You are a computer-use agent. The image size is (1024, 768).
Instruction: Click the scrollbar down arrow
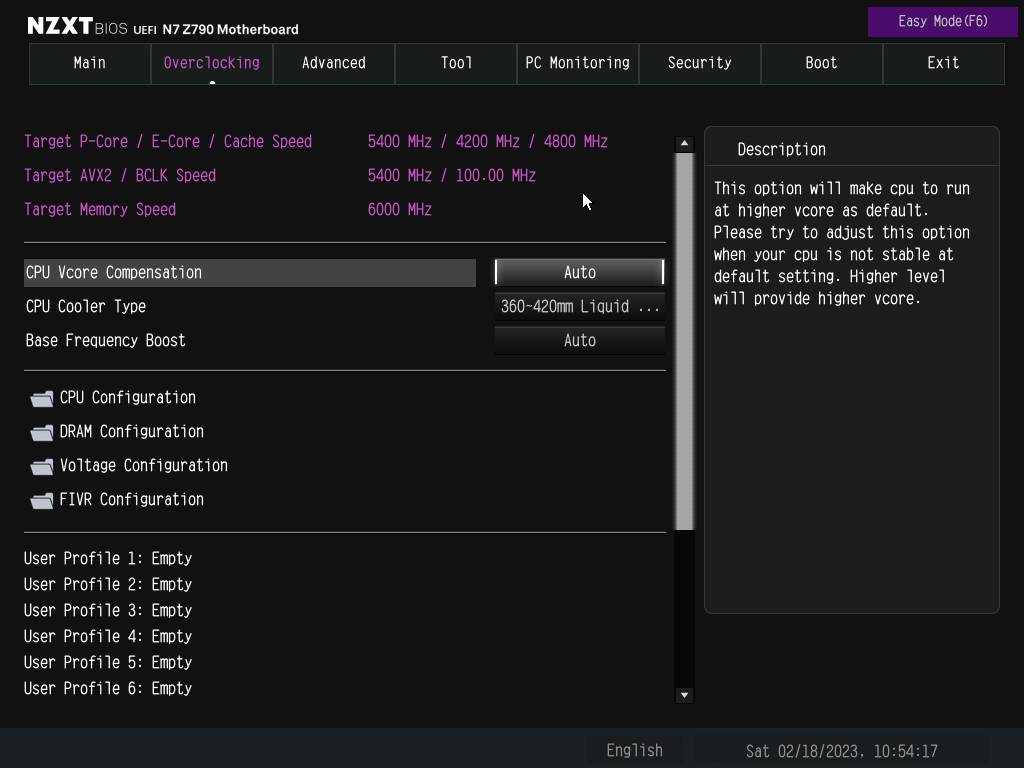[684, 694]
